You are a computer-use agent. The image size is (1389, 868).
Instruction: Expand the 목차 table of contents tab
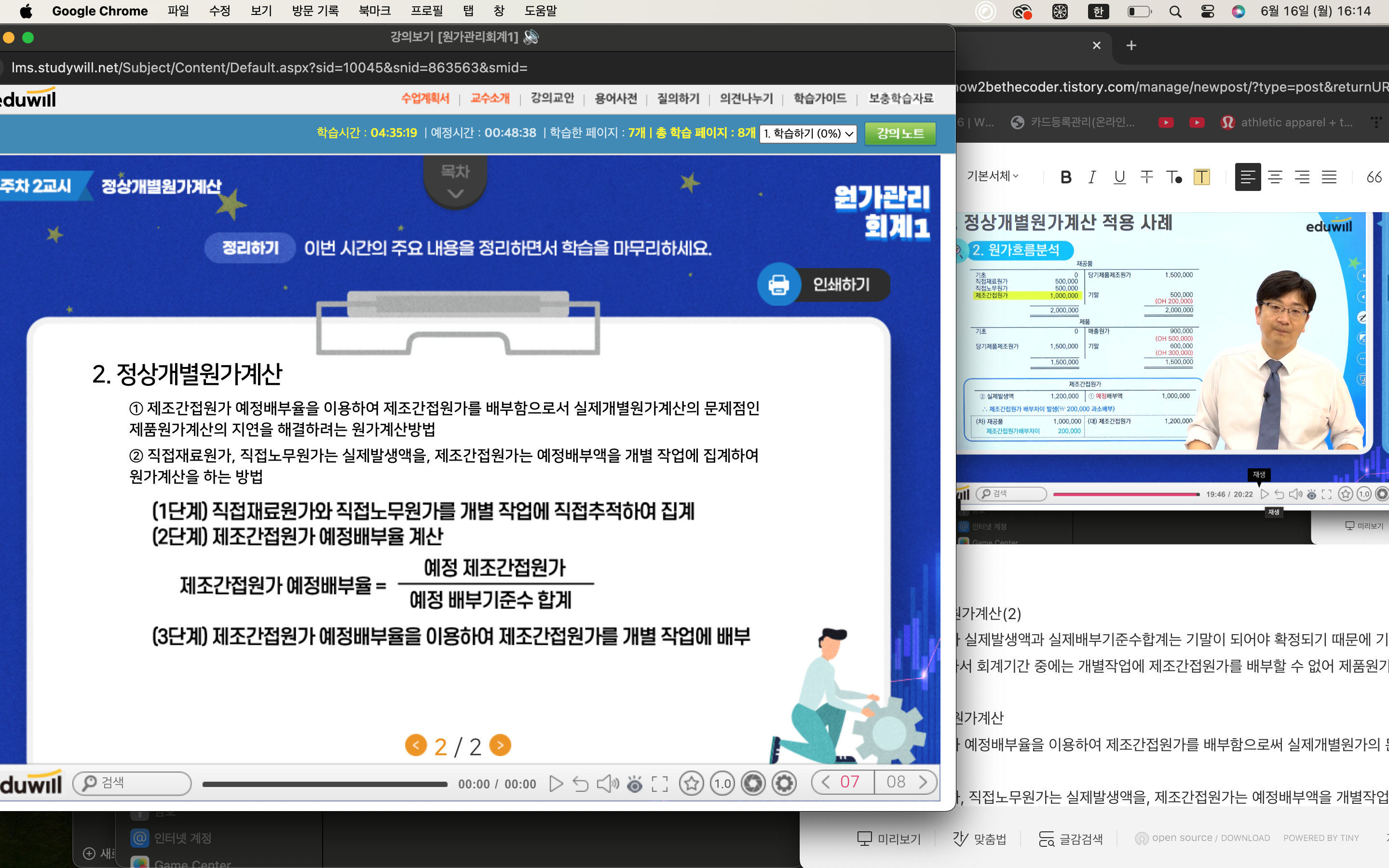[x=455, y=182]
